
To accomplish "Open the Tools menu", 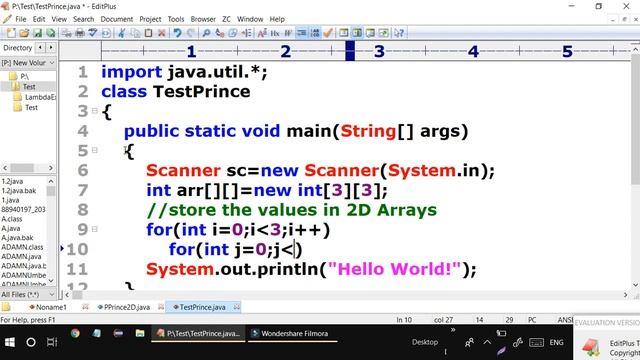I will [x=176, y=19].
